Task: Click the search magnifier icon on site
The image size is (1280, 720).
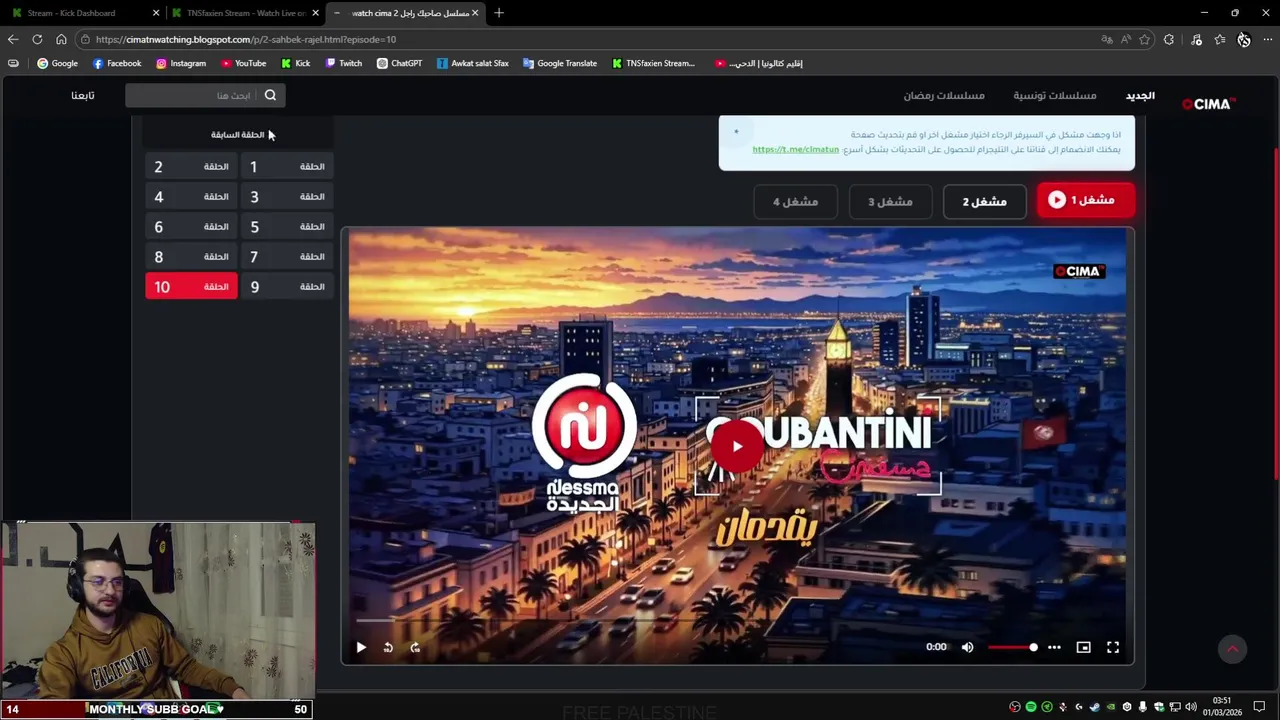Action: 270,95
